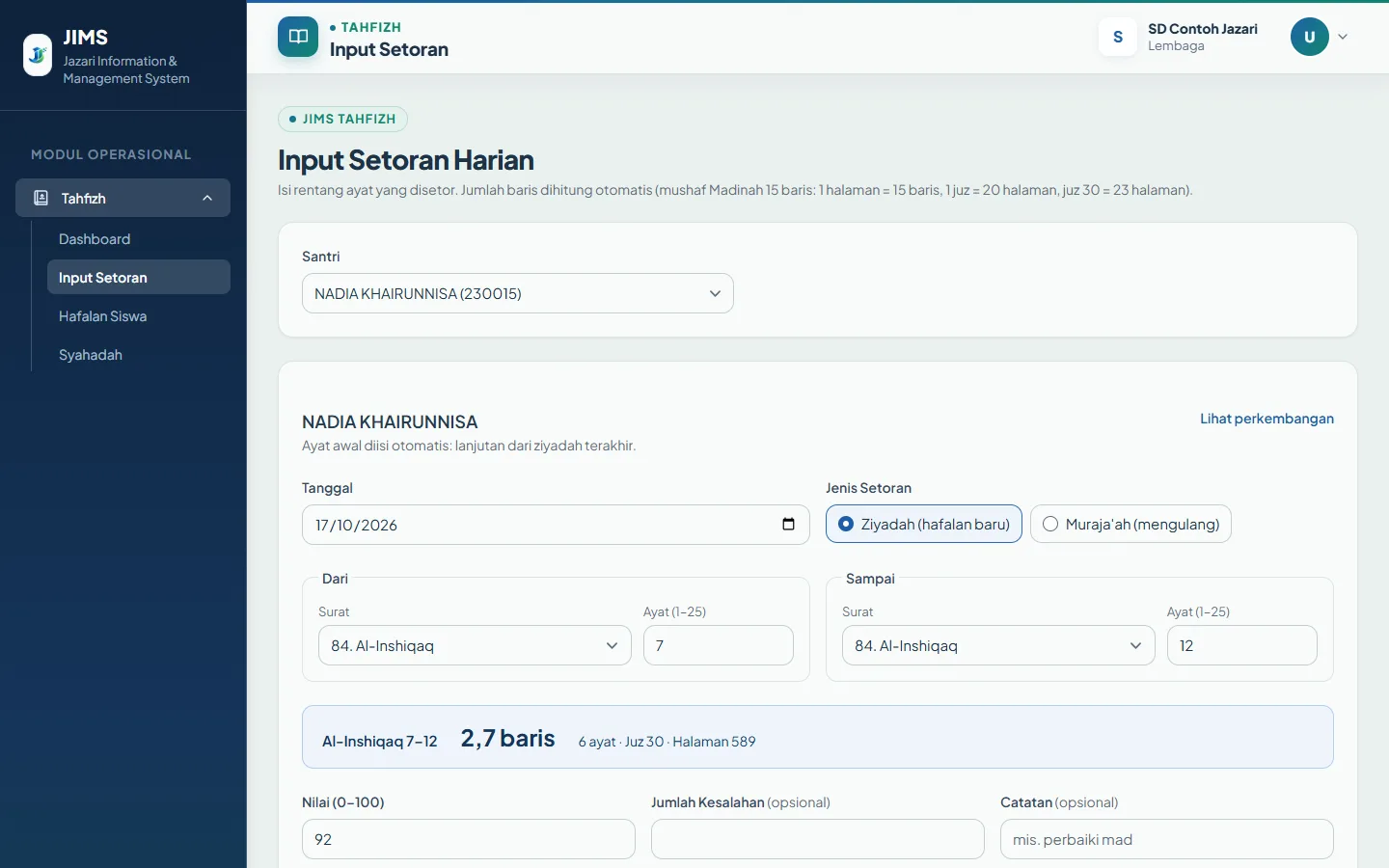Click the S institution avatar
Screen dimensions: 1389x868
(1118, 37)
